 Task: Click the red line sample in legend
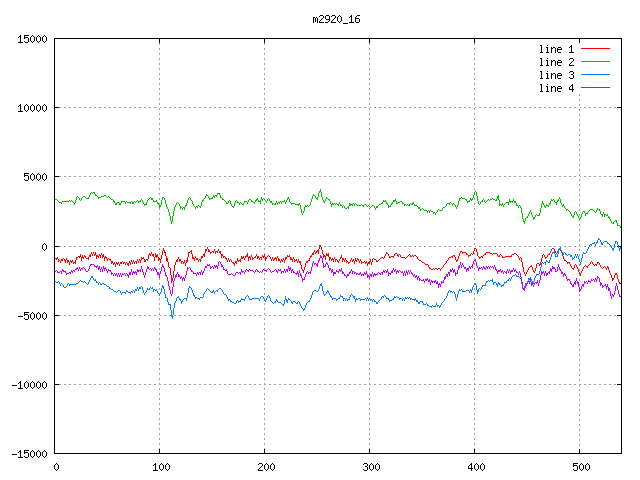tap(595, 49)
